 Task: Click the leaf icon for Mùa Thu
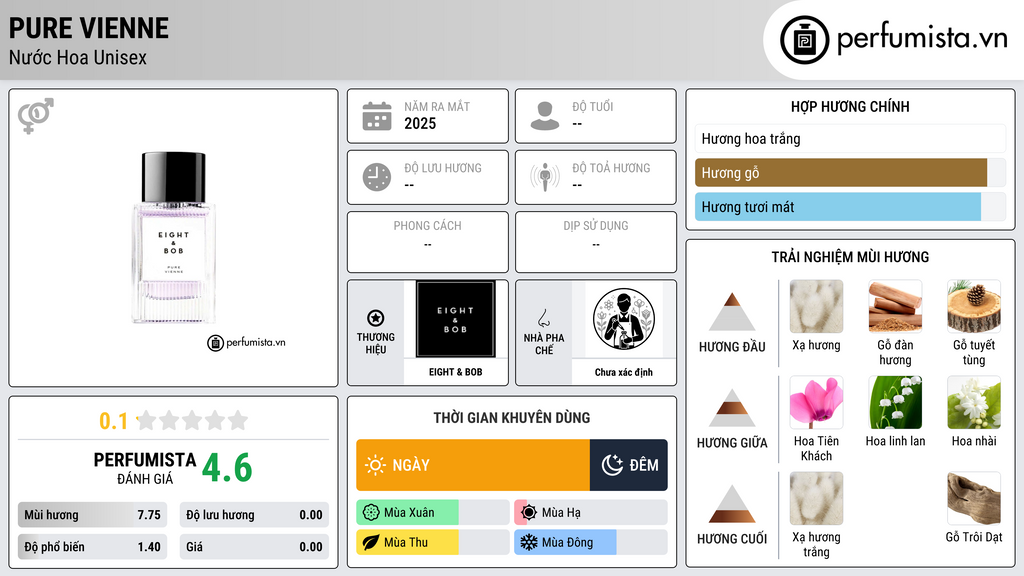[x=371, y=543]
